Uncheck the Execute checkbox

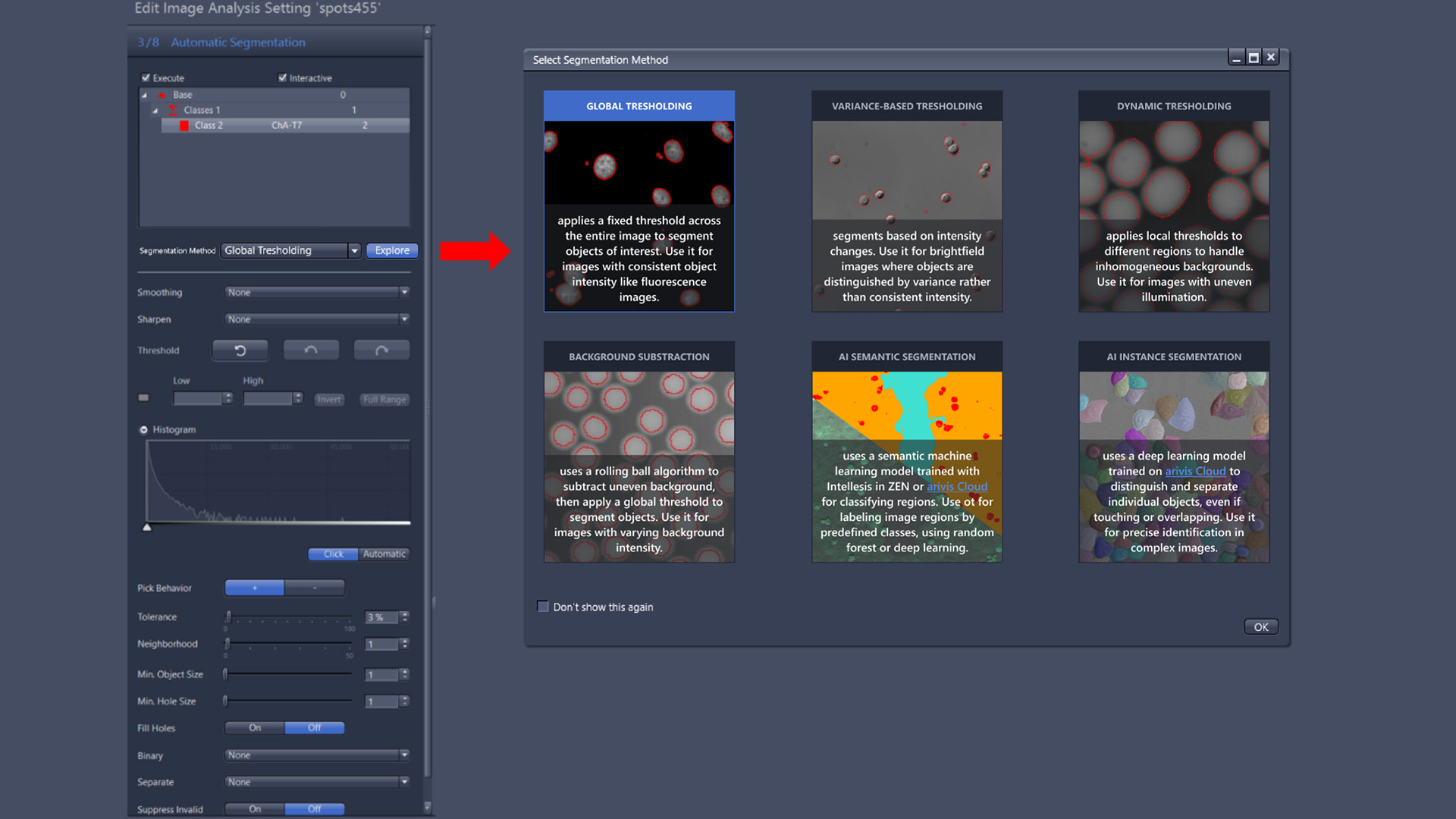146,77
